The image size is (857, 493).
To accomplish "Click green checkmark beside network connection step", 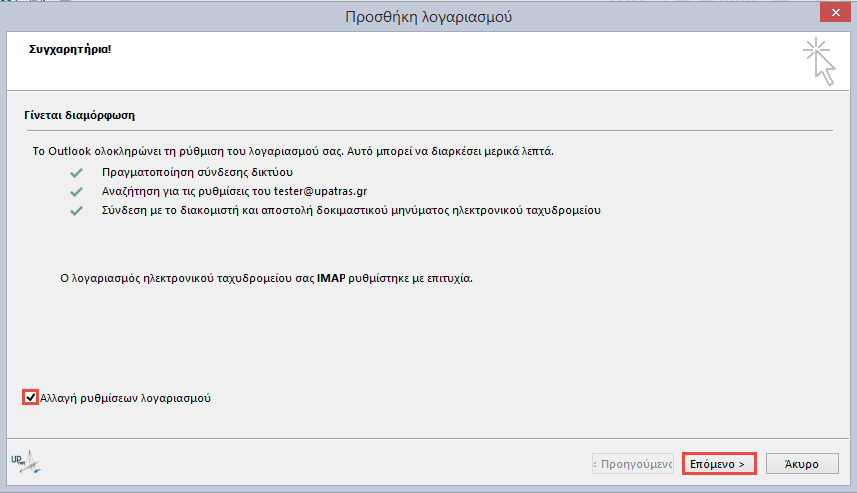I will tap(77, 173).
